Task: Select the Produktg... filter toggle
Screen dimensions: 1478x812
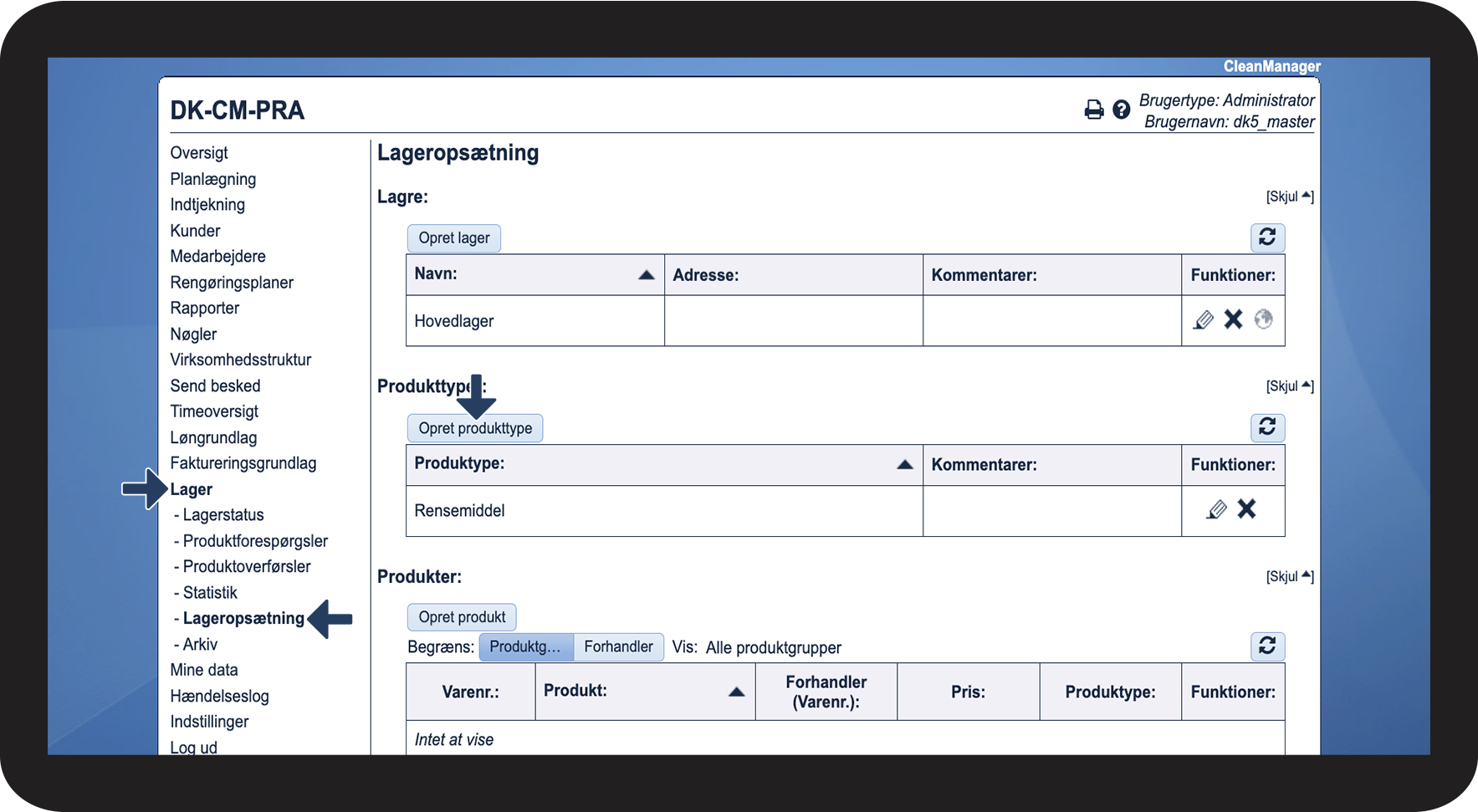Action: coord(525,646)
